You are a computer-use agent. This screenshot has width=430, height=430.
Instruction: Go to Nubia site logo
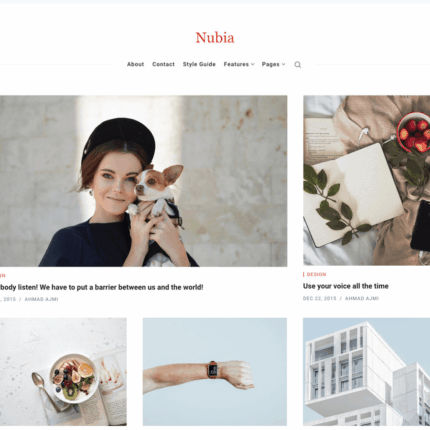click(x=215, y=37)
